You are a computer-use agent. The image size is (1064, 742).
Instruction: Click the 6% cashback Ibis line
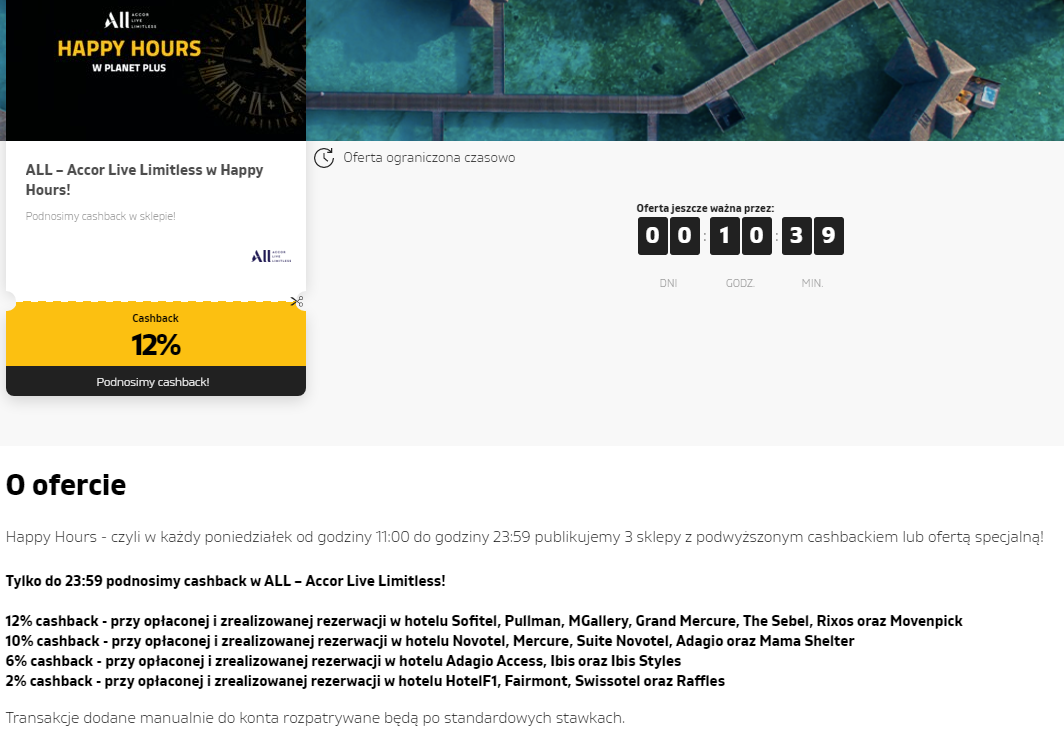343,661
